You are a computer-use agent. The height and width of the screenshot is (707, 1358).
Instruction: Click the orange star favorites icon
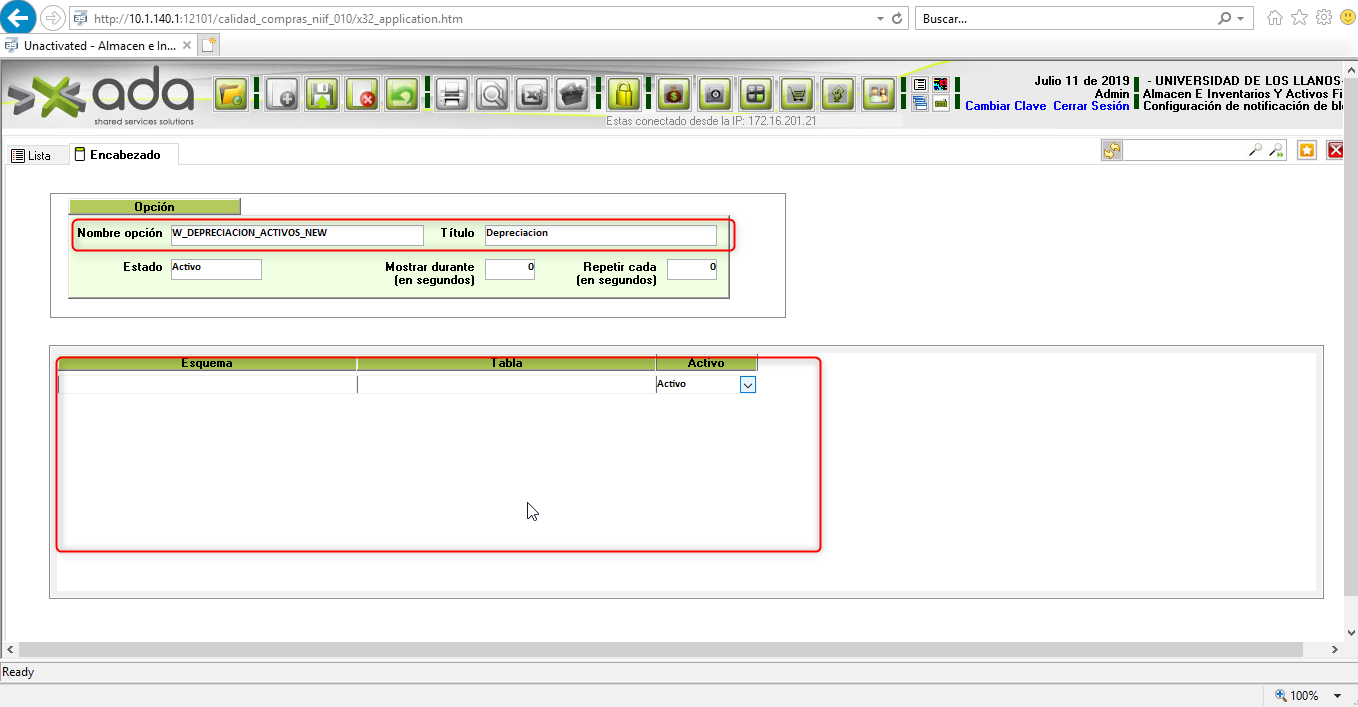1306,150
